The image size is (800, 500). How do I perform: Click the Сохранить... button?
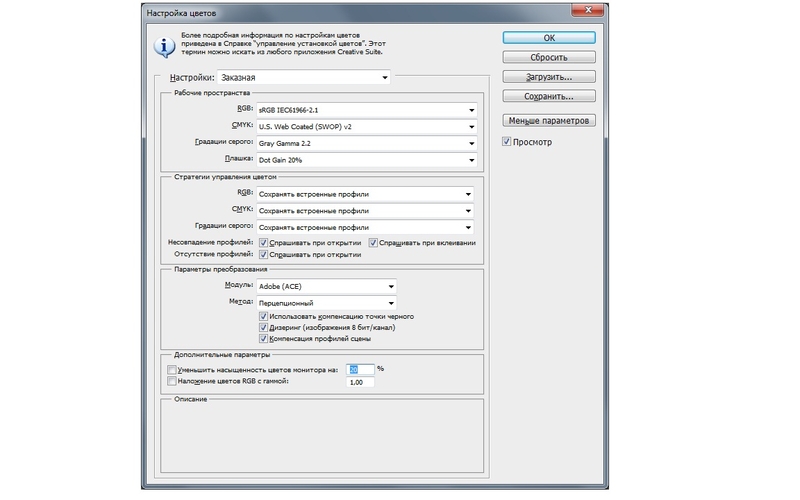coord(548,97)
